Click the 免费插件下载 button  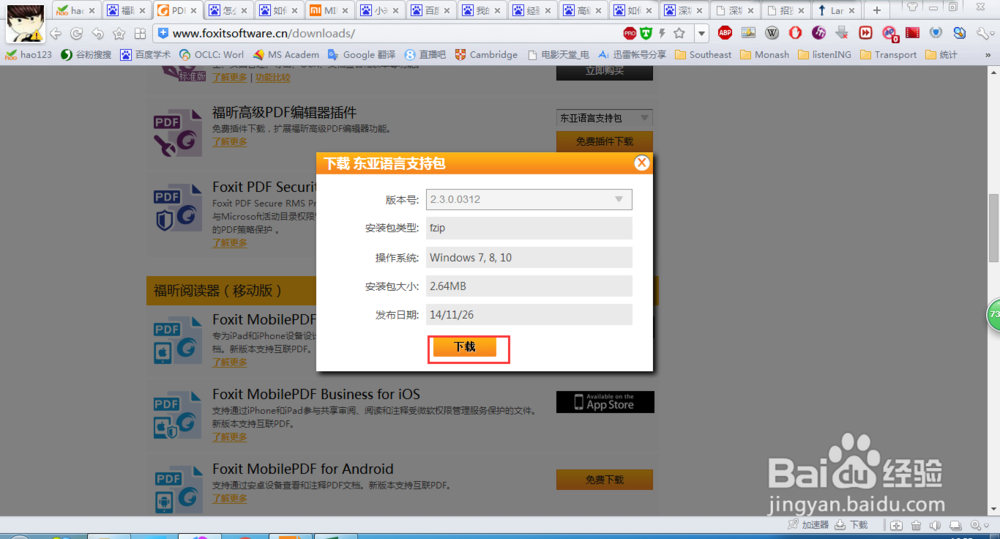coord(604,142)
